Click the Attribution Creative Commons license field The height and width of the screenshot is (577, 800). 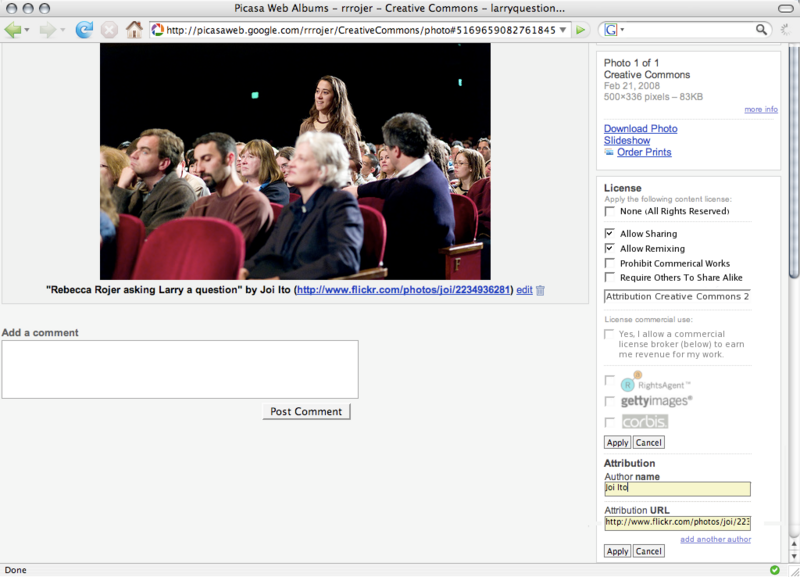pyautogui.click(x=677, y=296)
